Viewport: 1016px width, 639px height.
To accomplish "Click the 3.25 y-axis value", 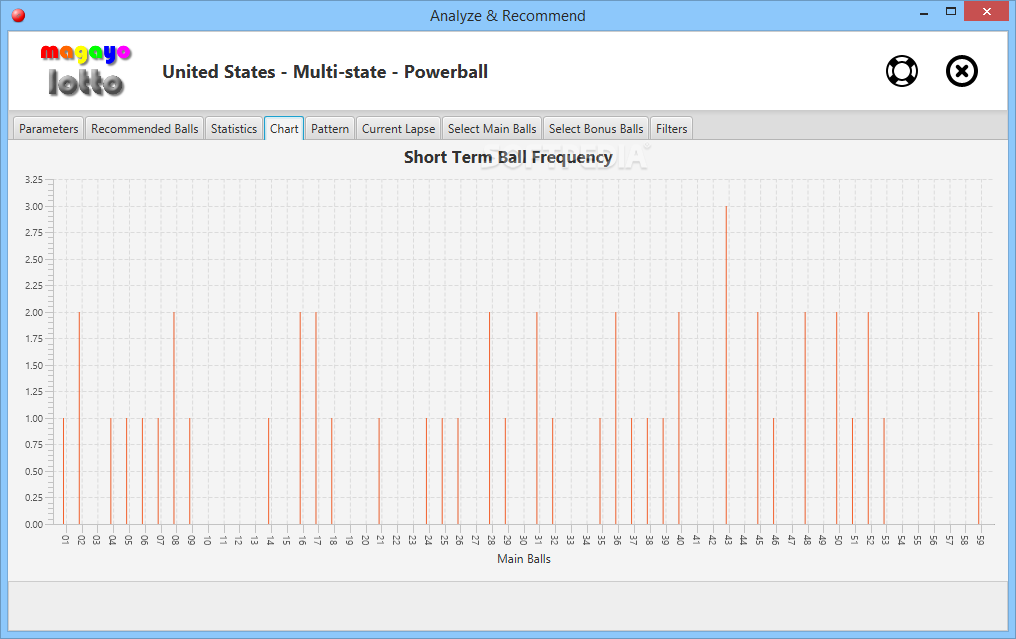I will pyautogui.click(x=34, y=180).
